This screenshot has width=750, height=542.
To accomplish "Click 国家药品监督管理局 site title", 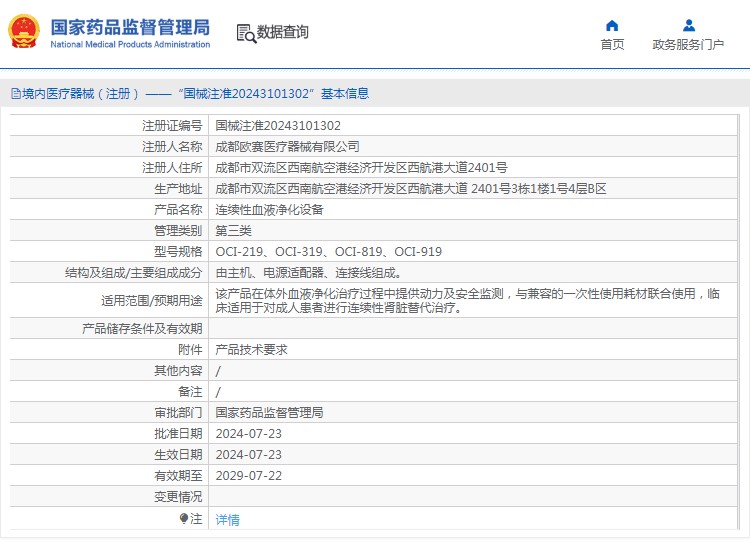I will [130, 27].
